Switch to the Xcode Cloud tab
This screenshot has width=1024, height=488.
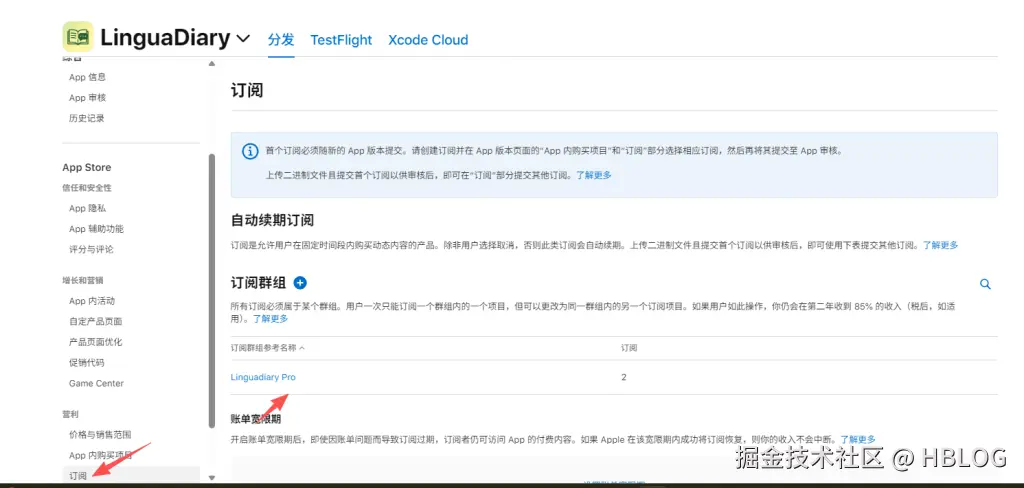pos(428,40)
